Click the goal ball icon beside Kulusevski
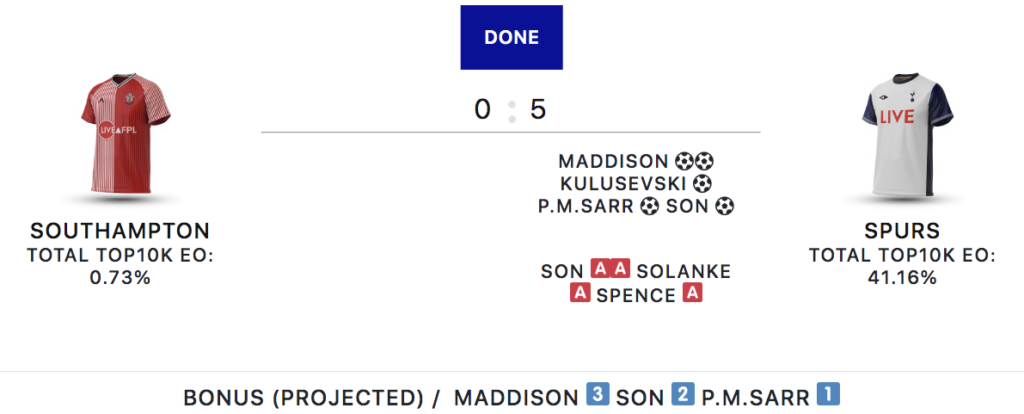Screen dimensions: 1024x414 coord(702,184)
